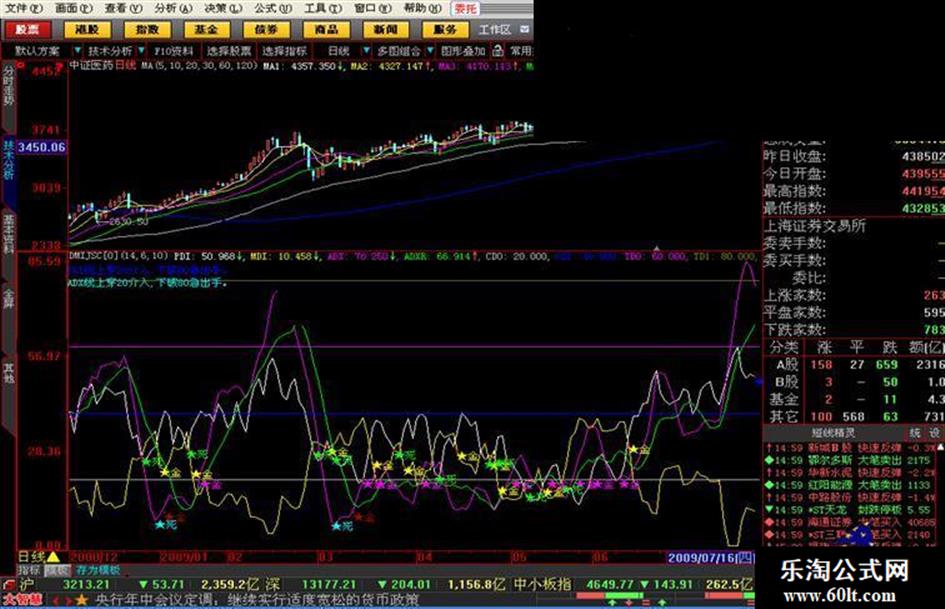Screen dimensions: 945x609
Task: Select the 基金 category button
Action: [x=206, y=29]
